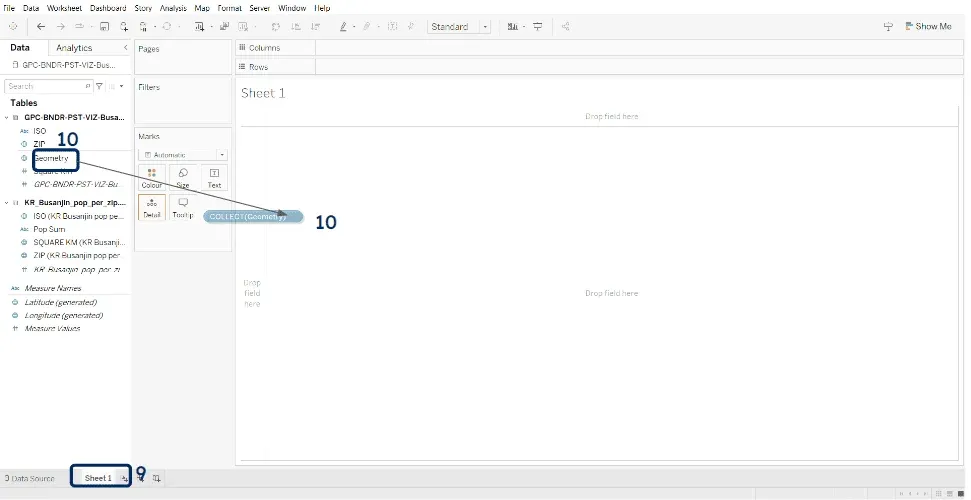Click the Group Members paperclip icon
Screen dimensions: 971x500
(x=367, y=27)
